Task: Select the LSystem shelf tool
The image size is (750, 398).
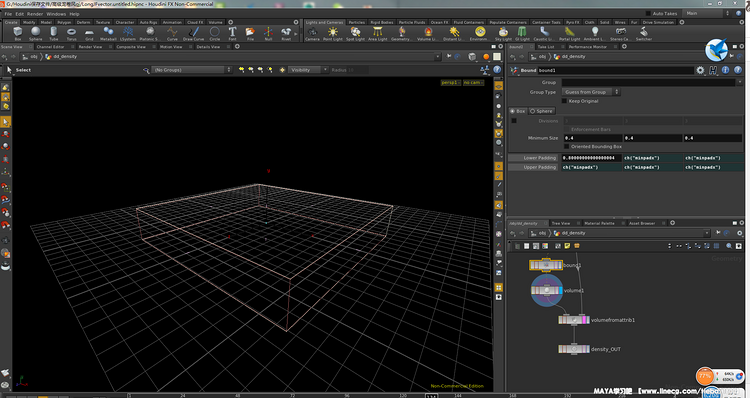Action: [x=128, y=33]
